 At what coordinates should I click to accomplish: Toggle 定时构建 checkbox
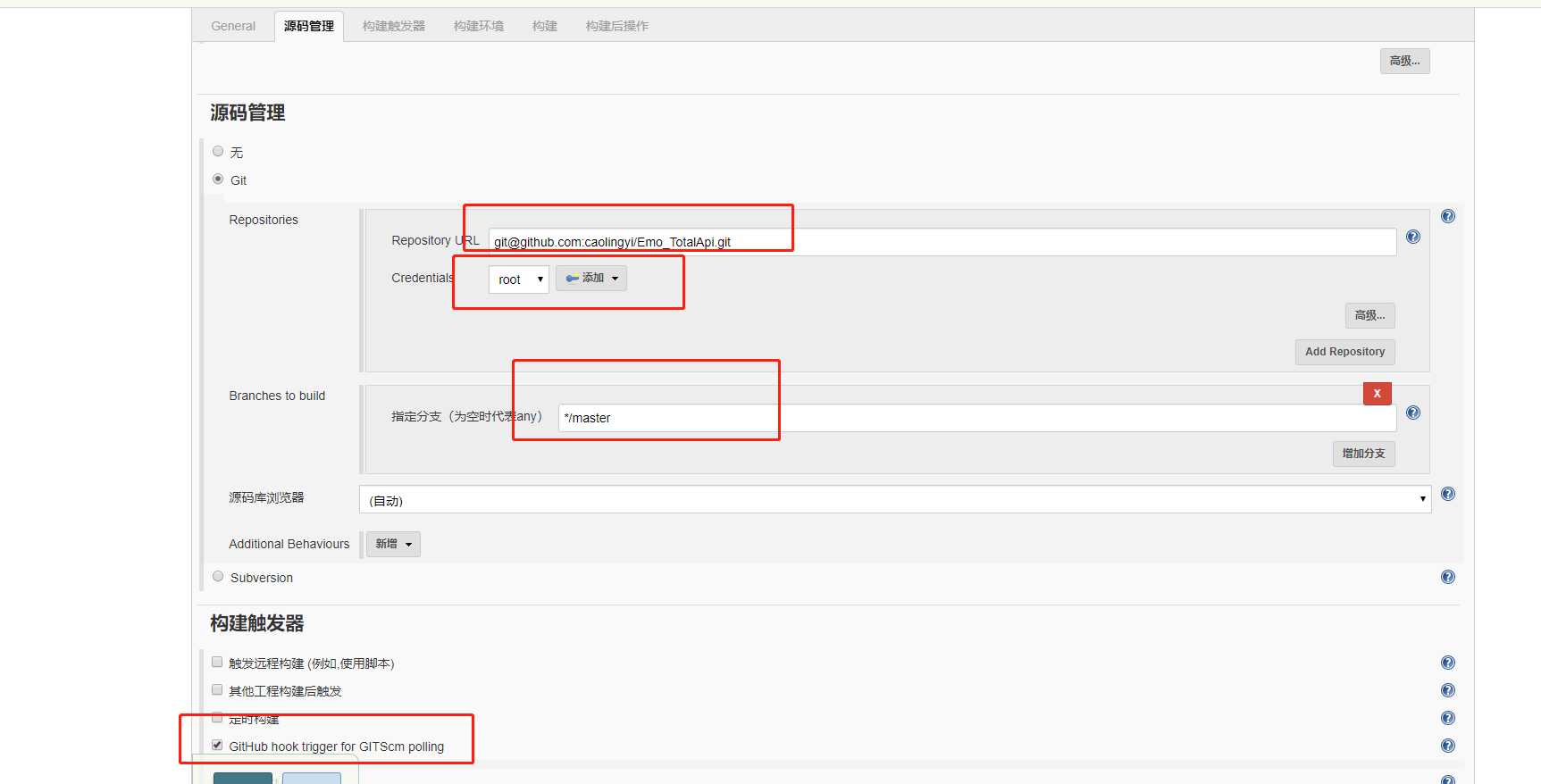pos(217,717)
